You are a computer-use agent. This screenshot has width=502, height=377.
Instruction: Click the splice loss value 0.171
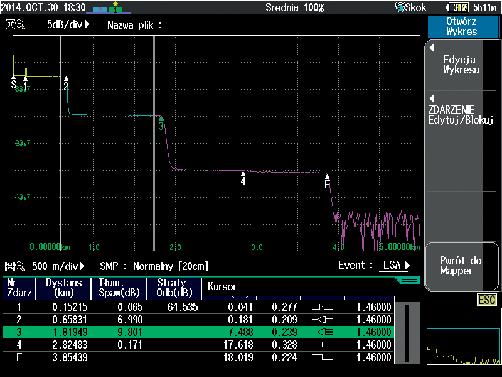click(130, 345)
